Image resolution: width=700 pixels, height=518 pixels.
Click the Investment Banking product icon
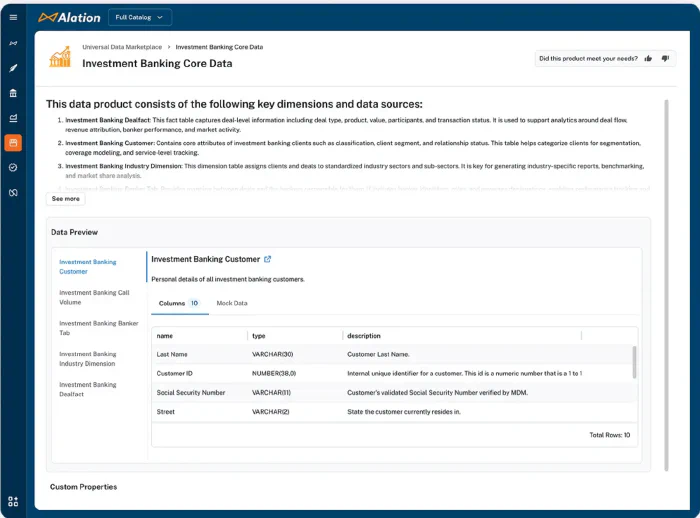click(60, 56)
